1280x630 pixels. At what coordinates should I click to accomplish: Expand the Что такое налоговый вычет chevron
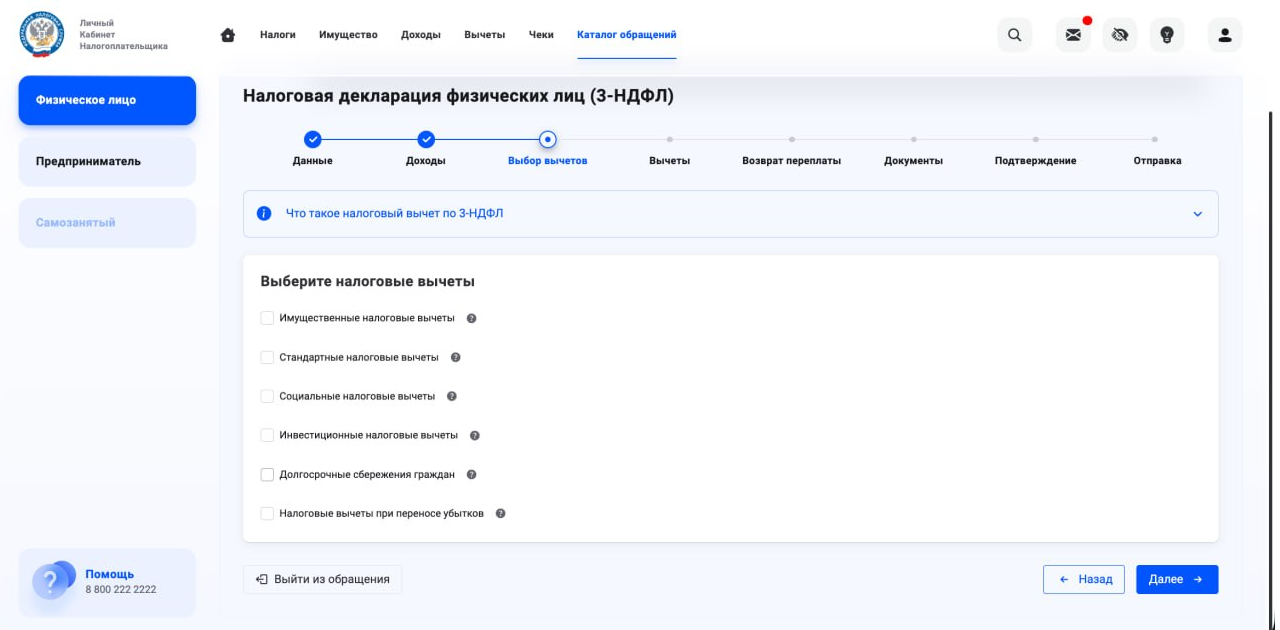(x=1197, y=214)
